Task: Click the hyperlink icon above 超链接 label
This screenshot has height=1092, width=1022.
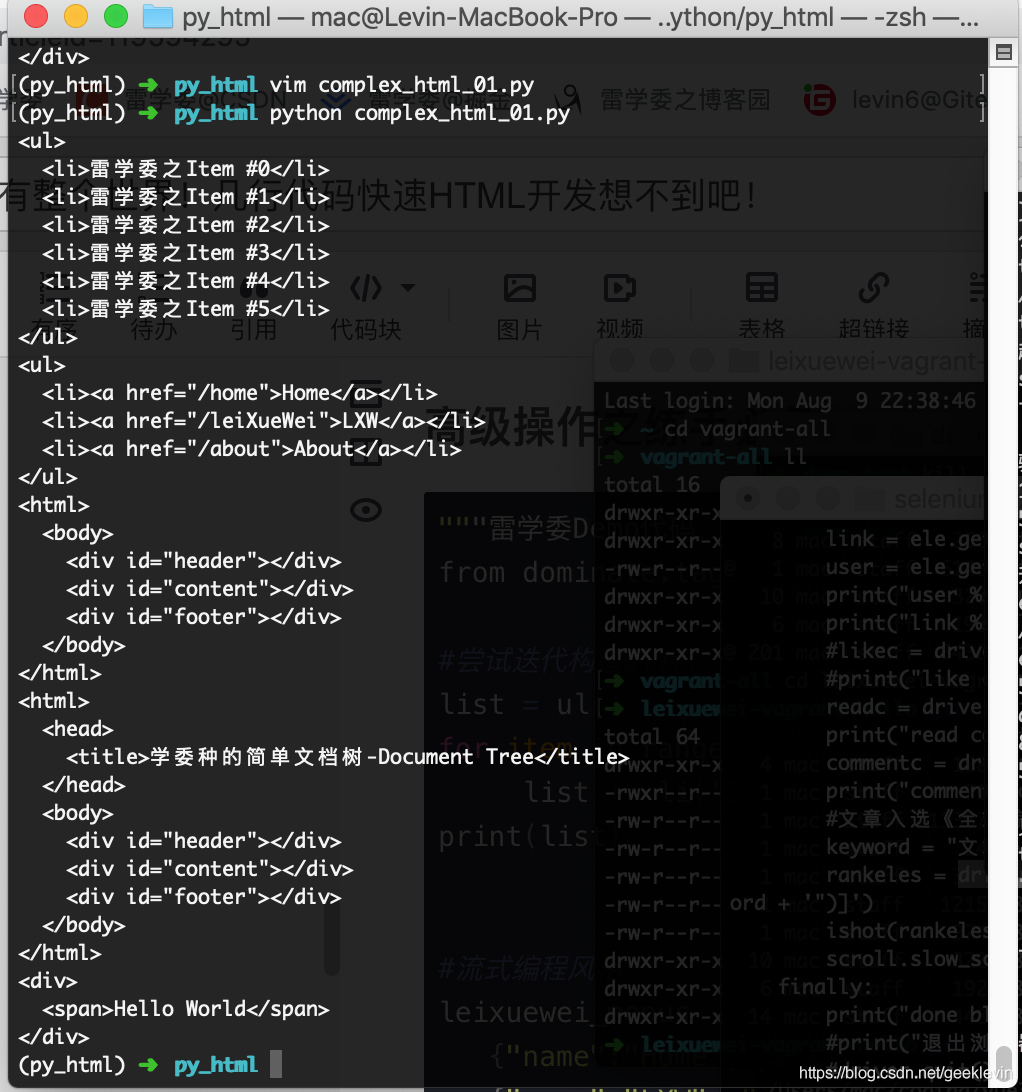Action: (x=874, y=288)
